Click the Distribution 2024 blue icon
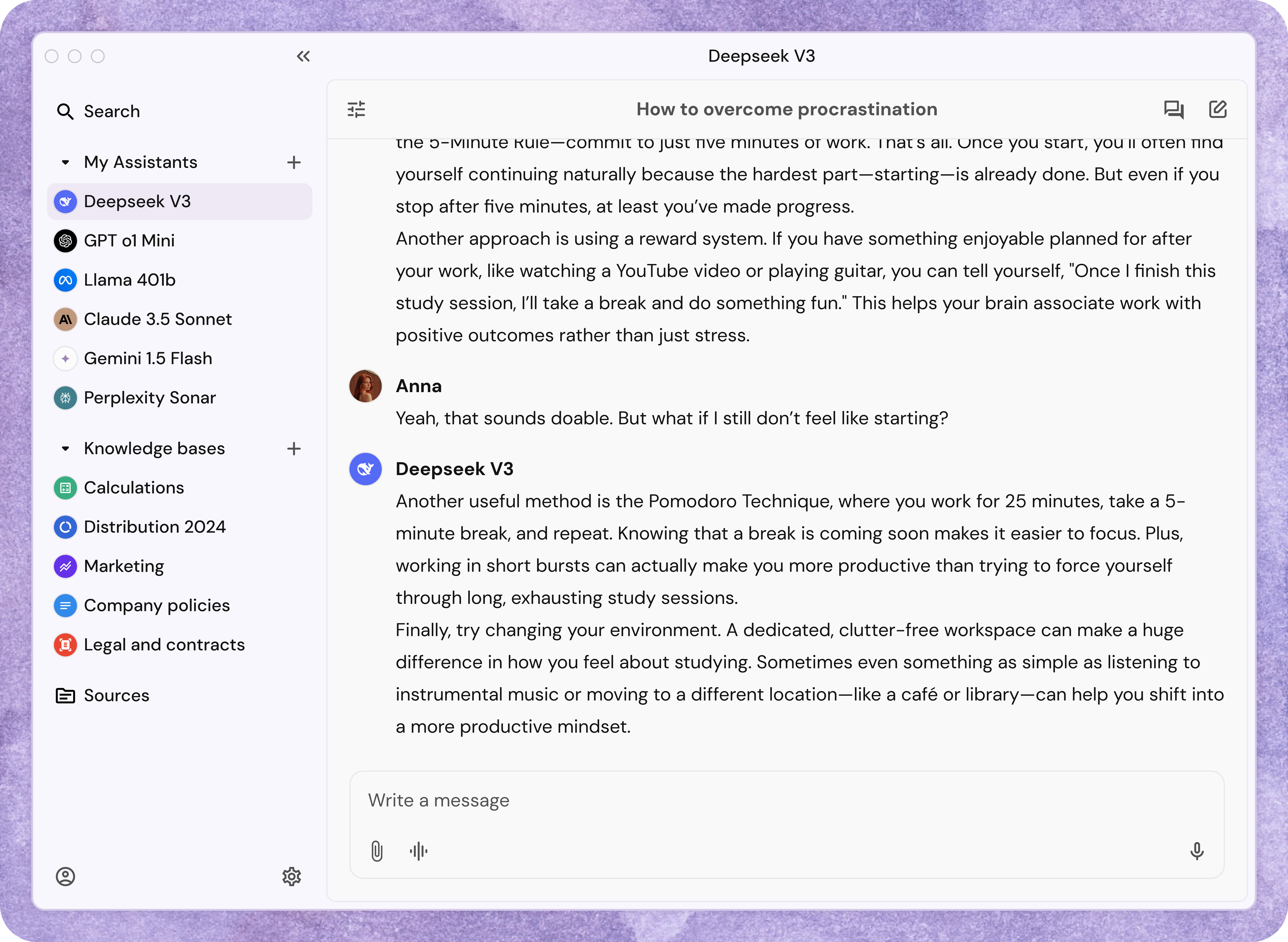The height and width of the screenshot is (942, 1288). 66,527
